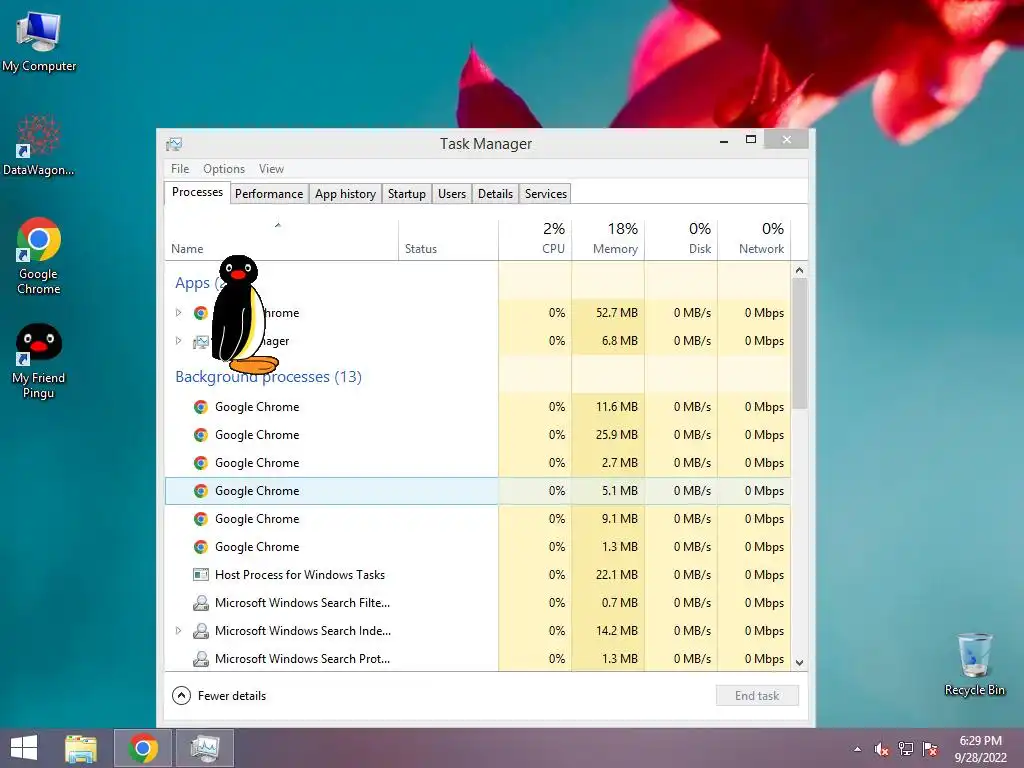Select the Chrome background process using 1.3 MB
Screen dimensions: 1024x768
click(477, 547)
